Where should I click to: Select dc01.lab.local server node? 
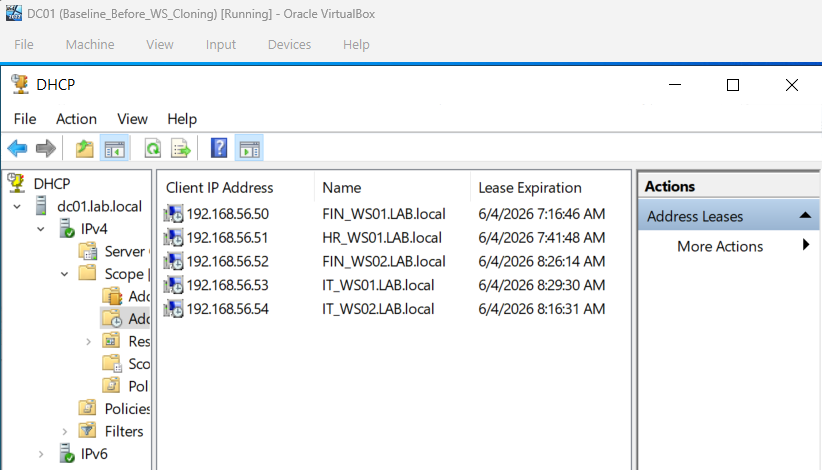(x=99, y=206)
